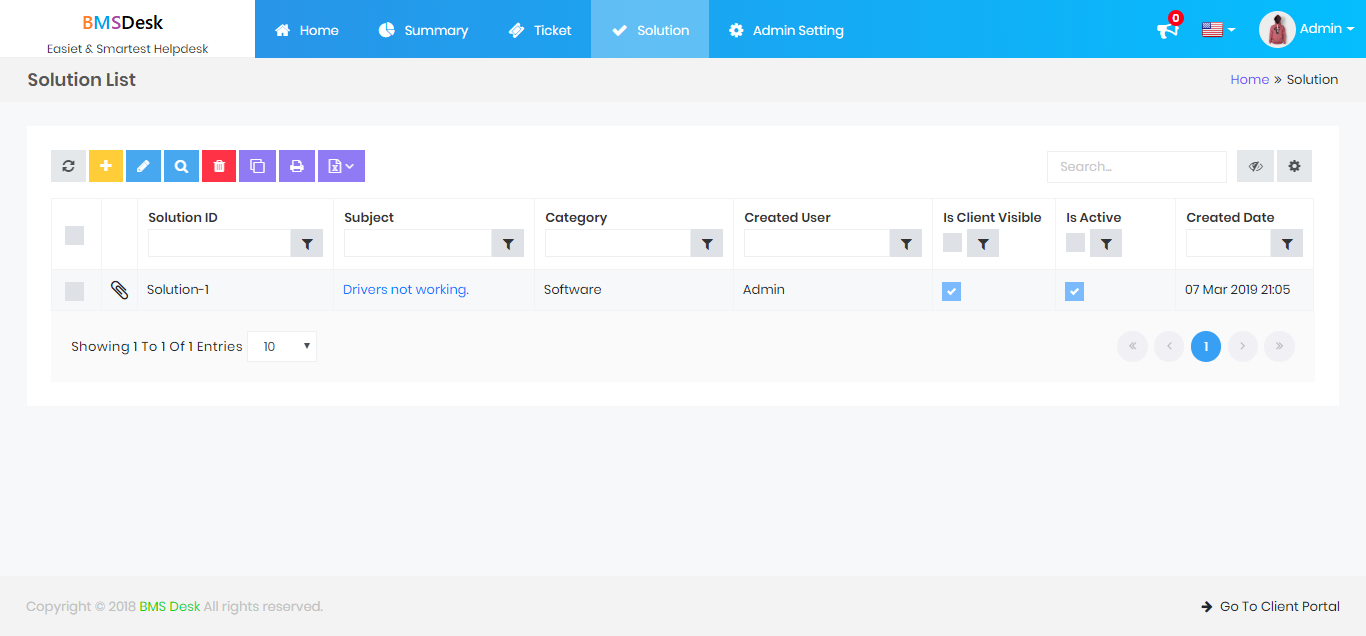Click the pencil edit icon
1366x636 pixels.
pos(143,166)
